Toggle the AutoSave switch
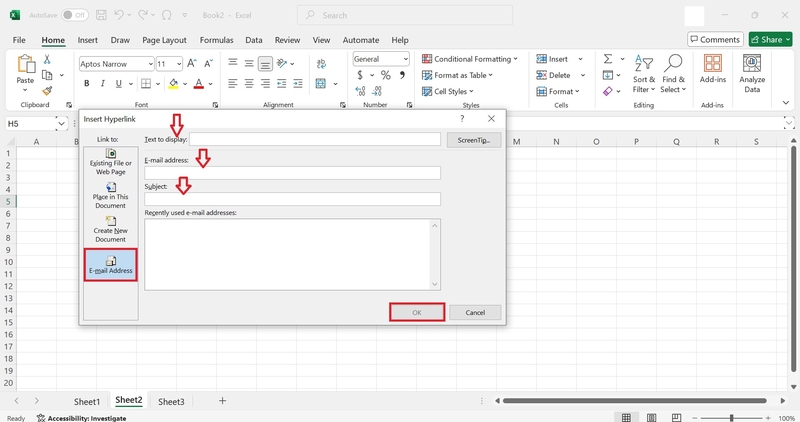The image size is (800, 422). coord(74,15)
